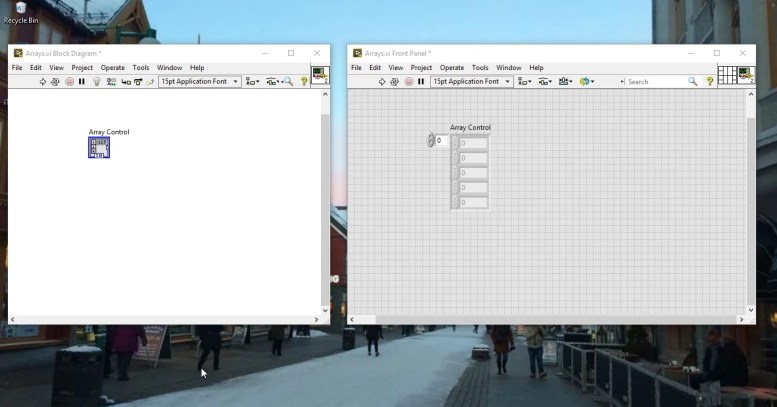This screenshot has height=407, width=777.
Task: Toggle Highlight Execution light bulb
Action: click(97, 82)
